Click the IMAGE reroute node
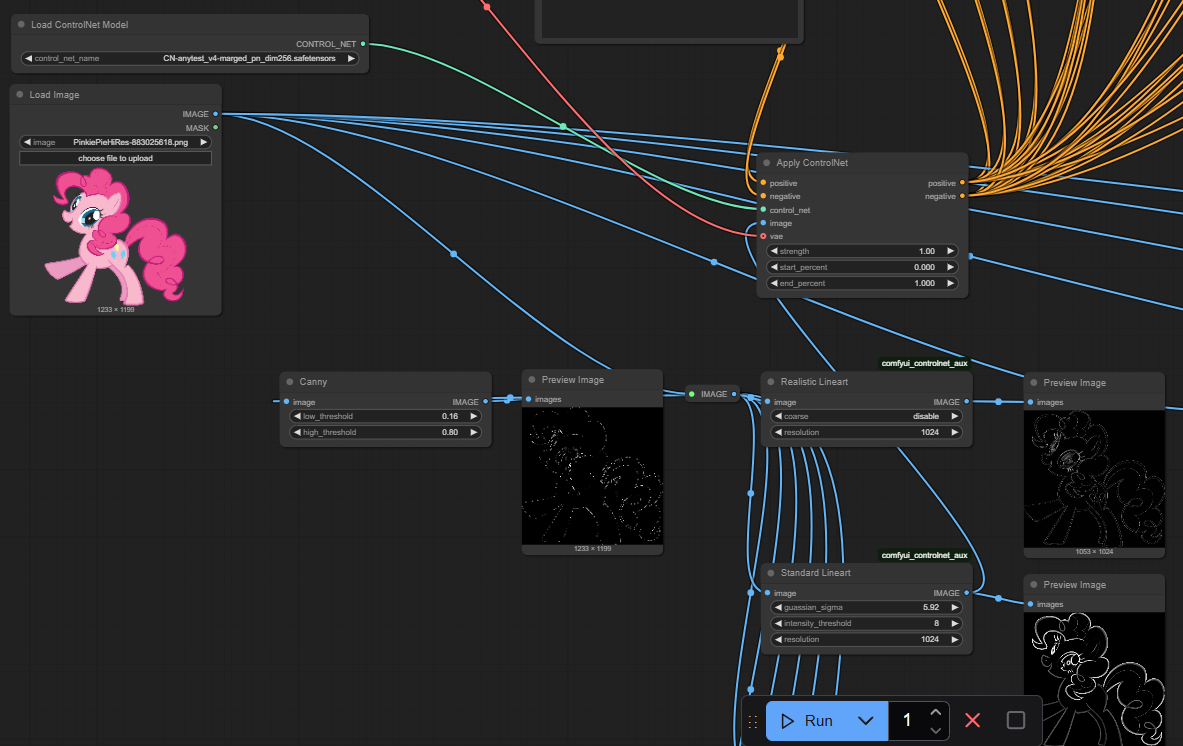Image resolution: width=1183 pixels, height=746 pixels. (x=713, y=394)
